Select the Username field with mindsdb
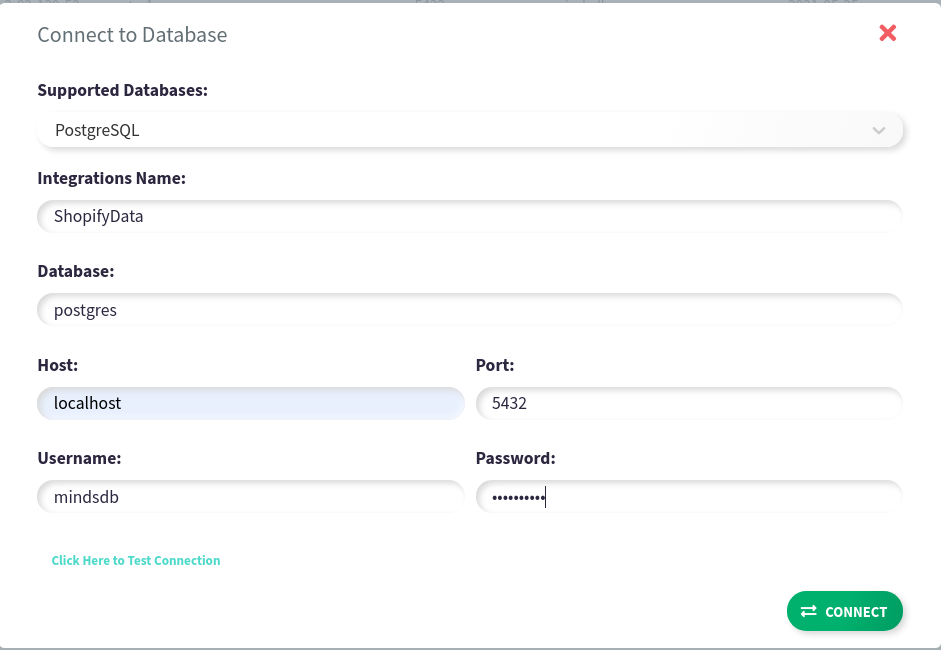Image resolution: width=941 pixels, height=650 pixels. click(250, 496)
